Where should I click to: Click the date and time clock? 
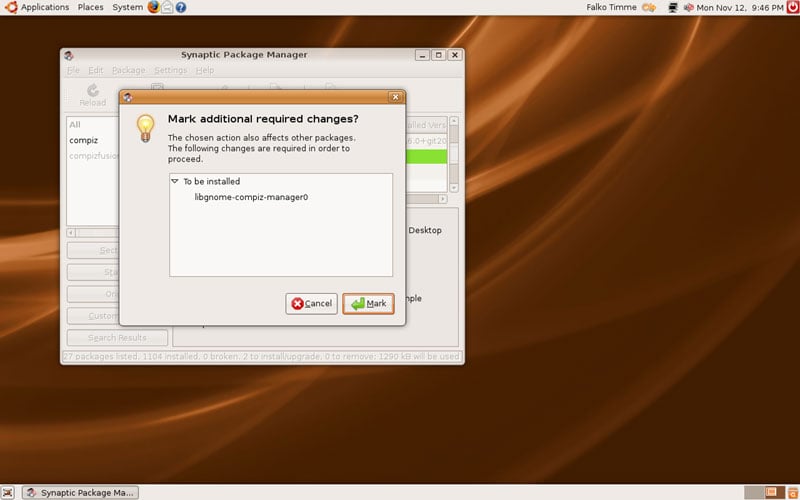click(x=740, y=7)
